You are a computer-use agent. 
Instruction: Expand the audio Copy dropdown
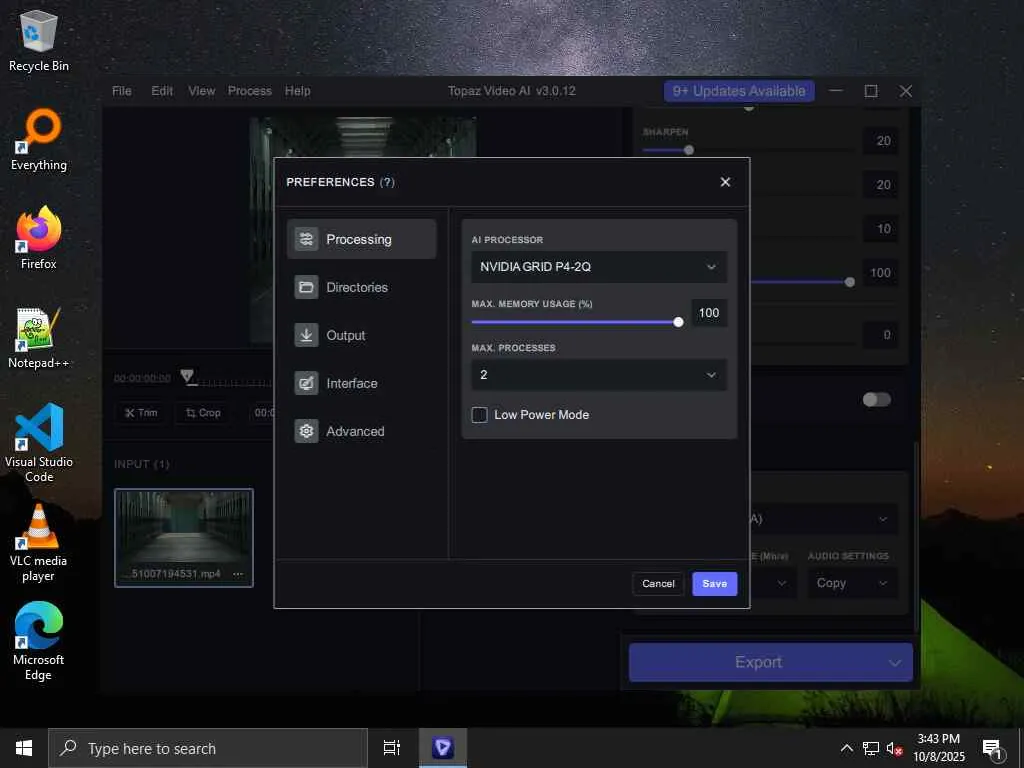[x=852, y=583]
